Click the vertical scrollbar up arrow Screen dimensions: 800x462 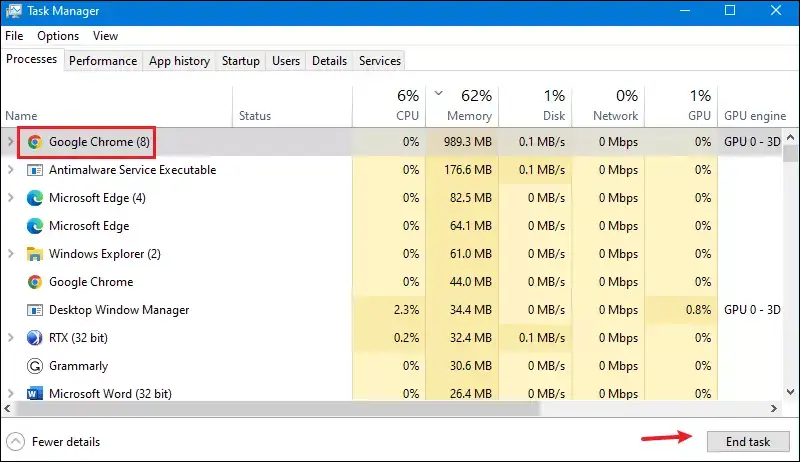790,137
